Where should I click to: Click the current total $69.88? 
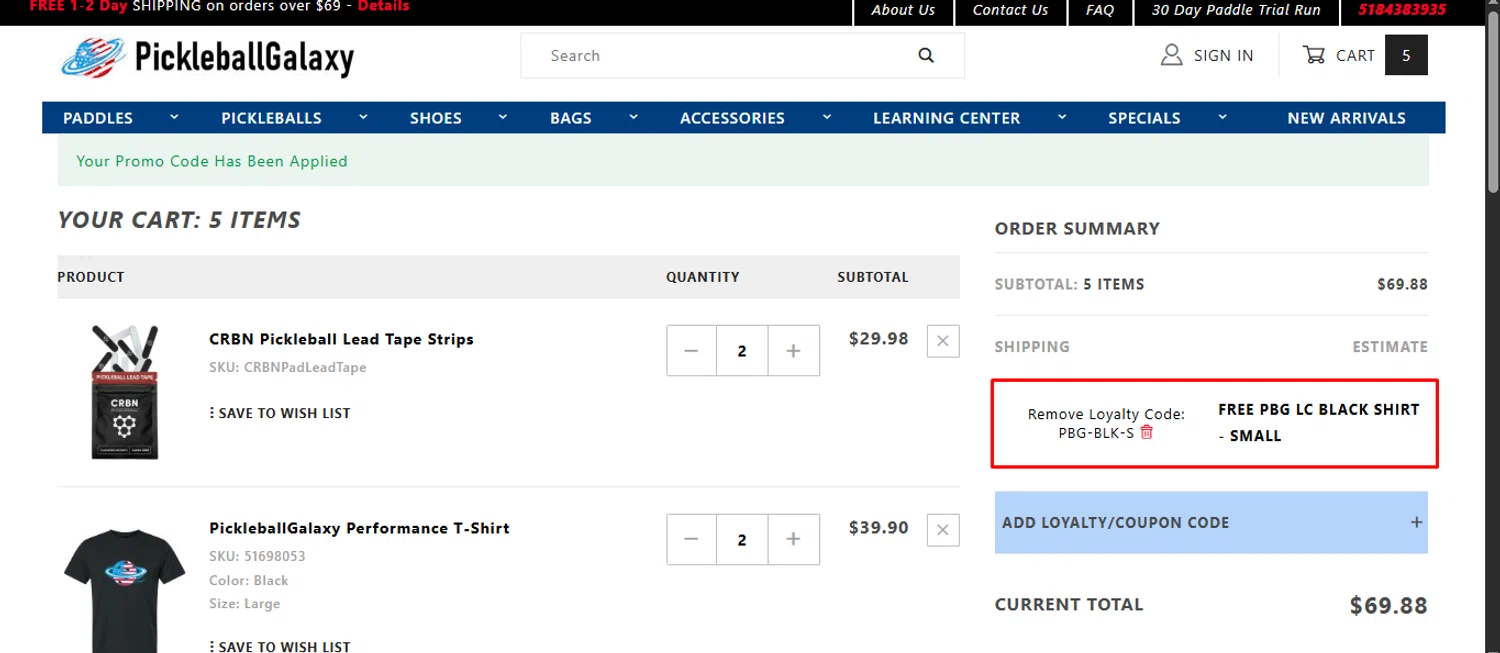[1388, 605]
